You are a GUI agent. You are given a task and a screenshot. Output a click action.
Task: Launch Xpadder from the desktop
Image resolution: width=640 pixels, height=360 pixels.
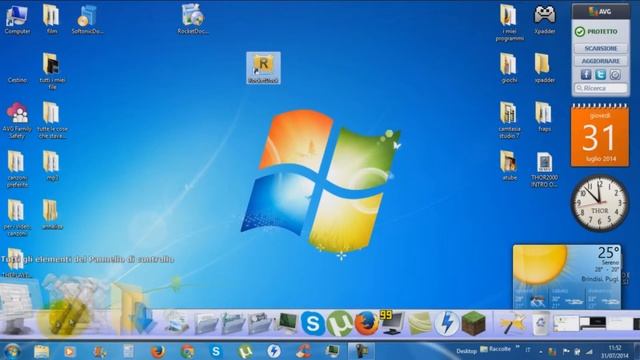[544, 20]
